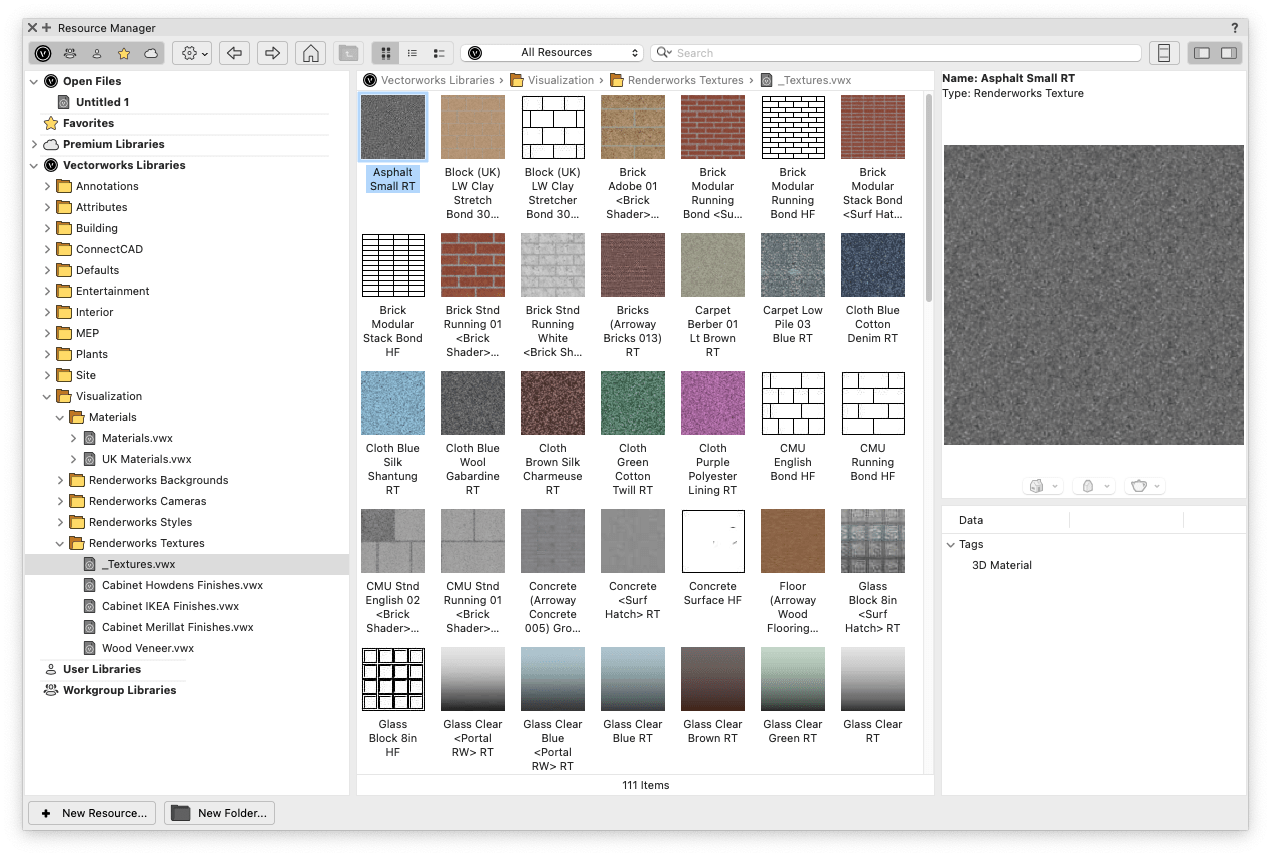Screen dimensions: 1271x857
Task: Click the large asphalt texture preview
Action: click(1094, 295)
